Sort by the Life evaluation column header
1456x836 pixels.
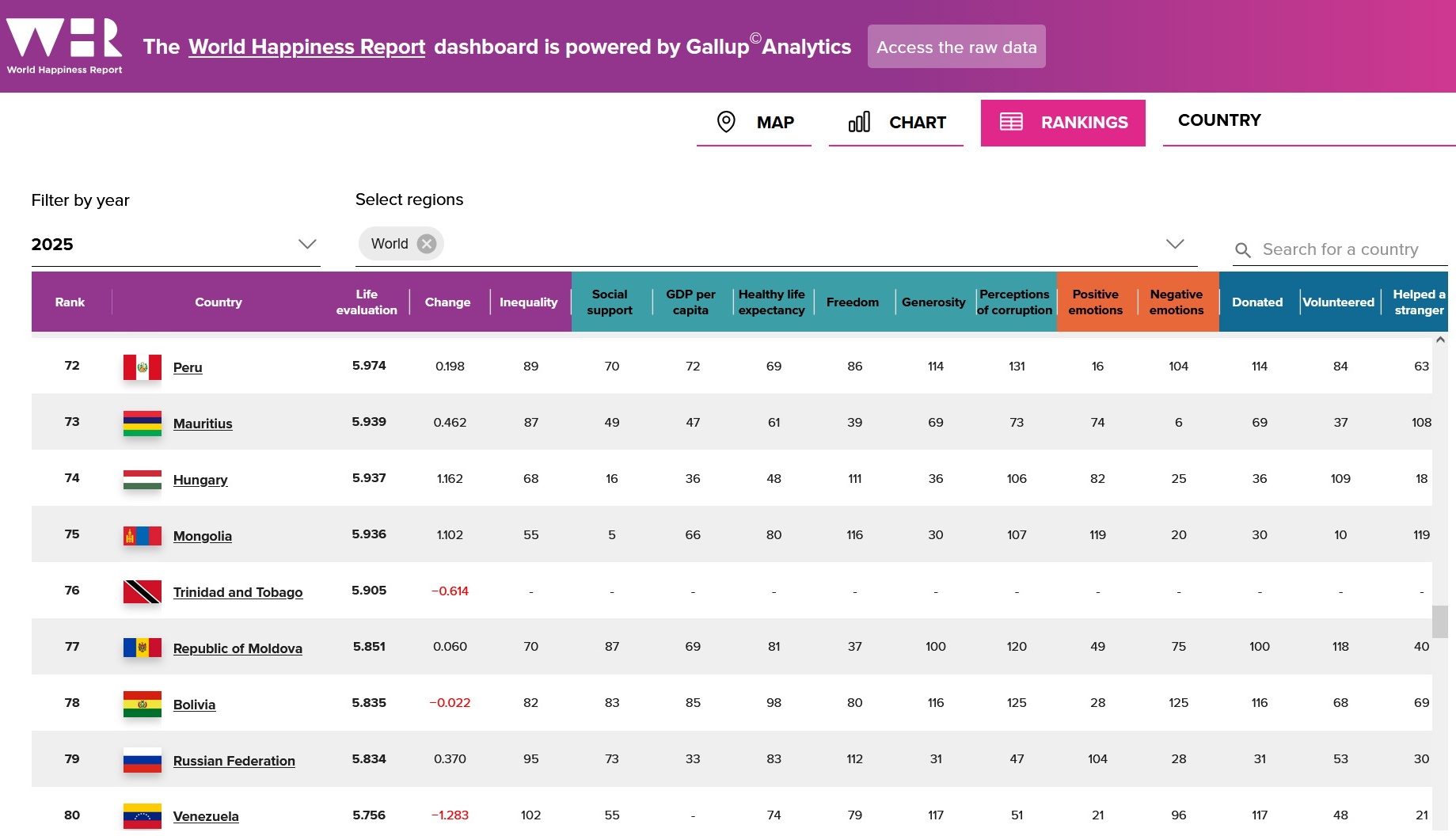point(367,302)
